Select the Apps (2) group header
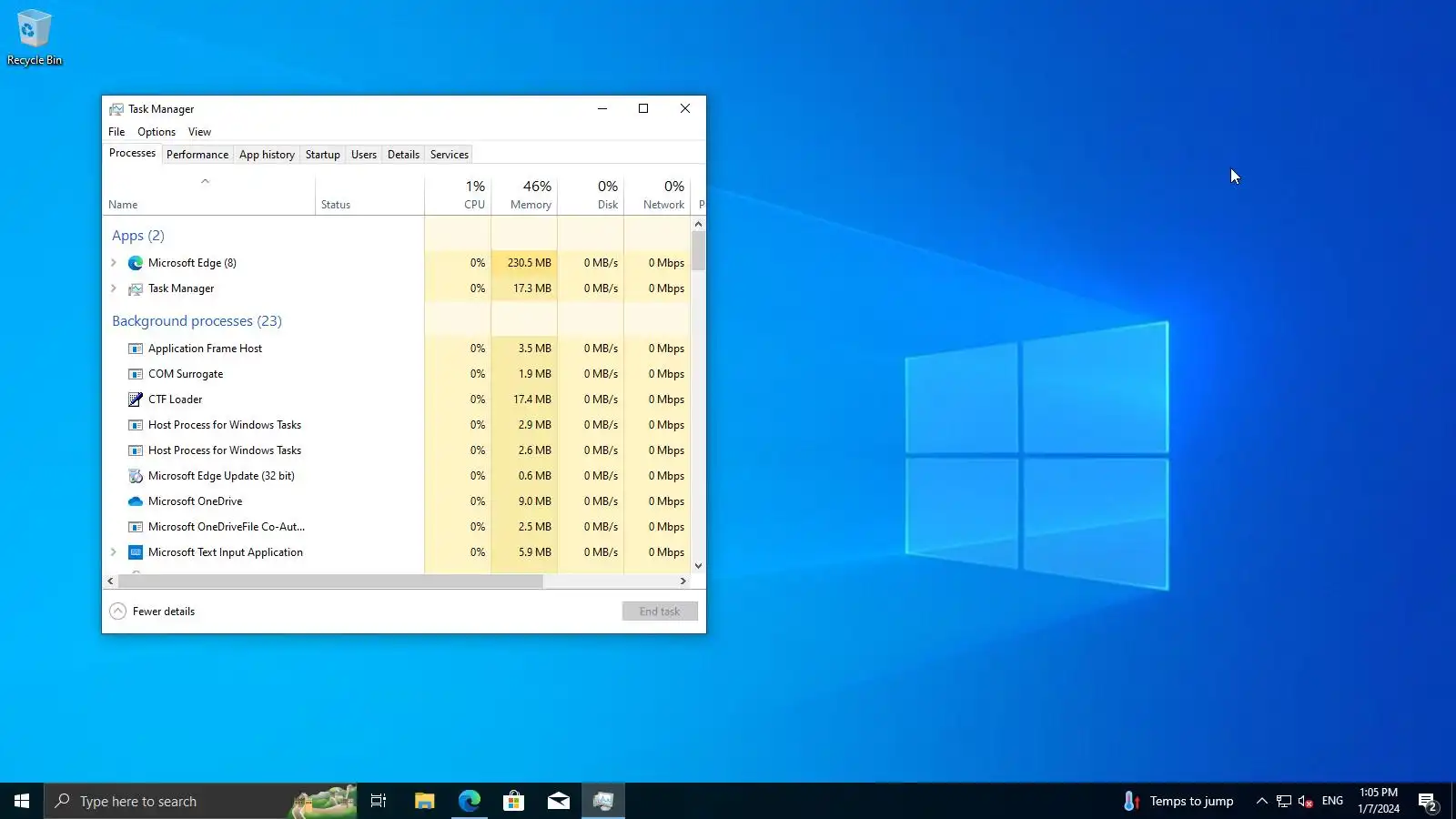Screen dimensions: 1456x819 point(138,236)
